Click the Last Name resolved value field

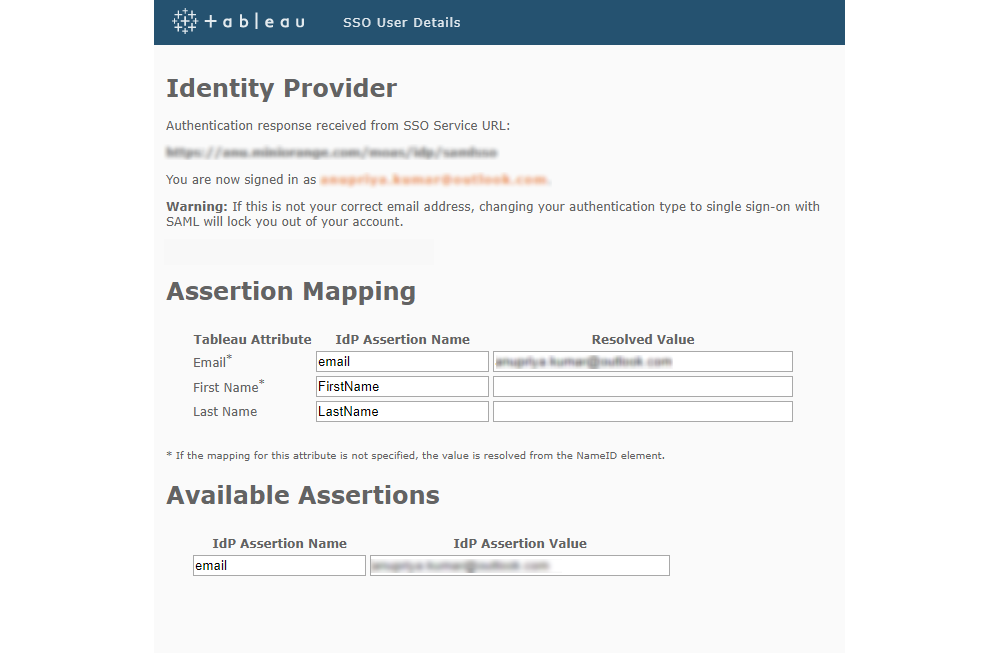click(643, 412)
